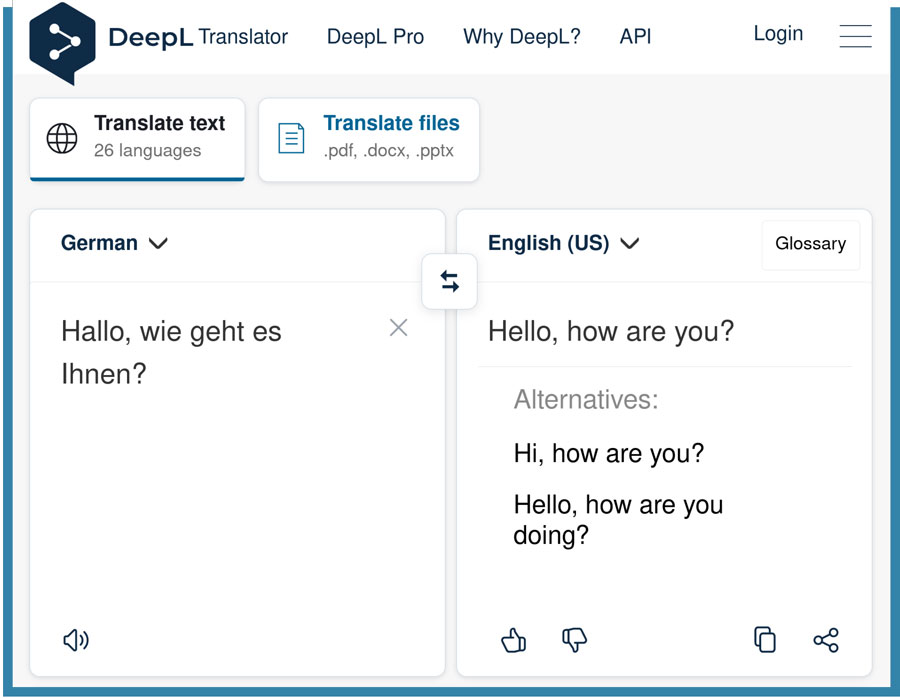Give thumbs up to translation

pyautogui.click(x=514, y=640)
